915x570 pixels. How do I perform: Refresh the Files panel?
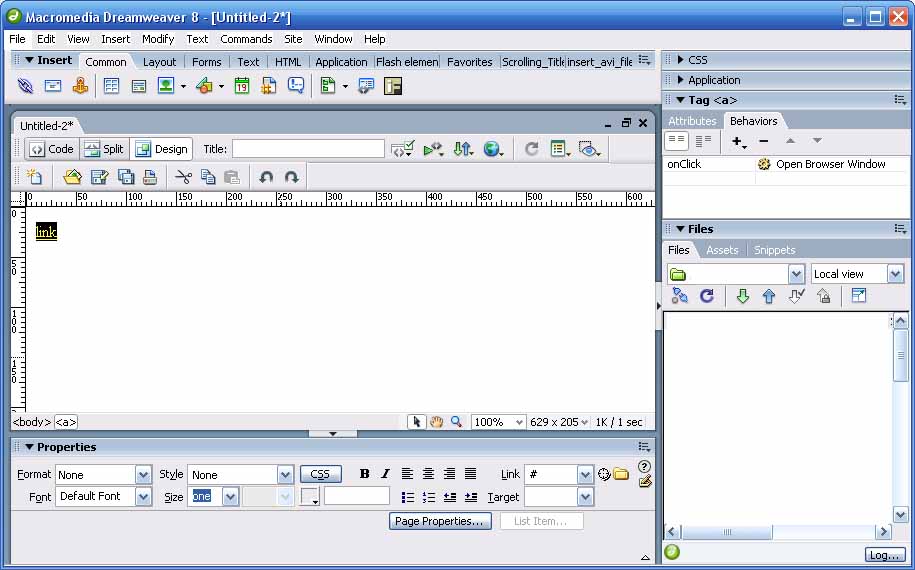[707, 296]
